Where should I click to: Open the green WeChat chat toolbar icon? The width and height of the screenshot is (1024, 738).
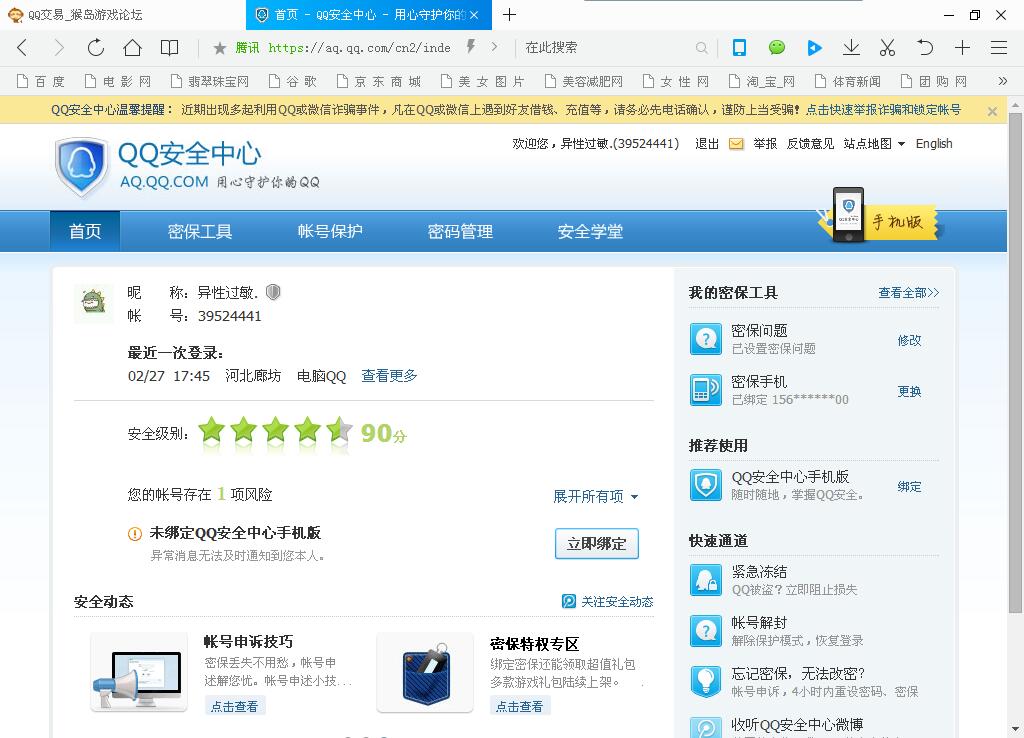point(776,48)
